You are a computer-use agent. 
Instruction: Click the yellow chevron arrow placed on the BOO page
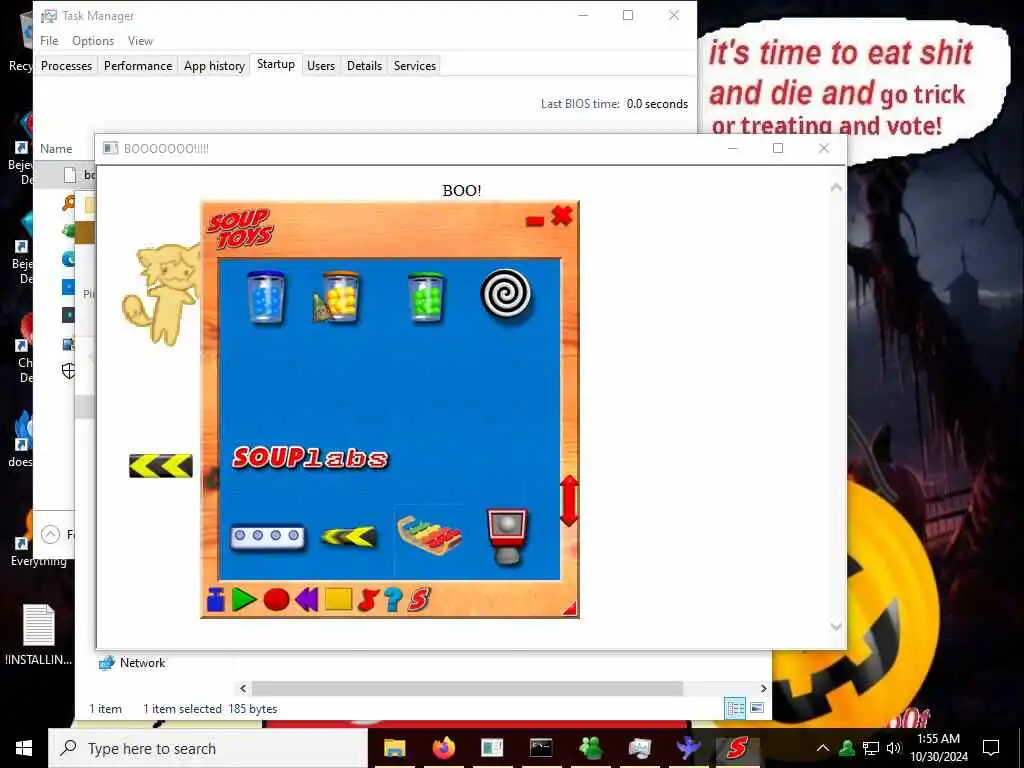tap(161, 466)
